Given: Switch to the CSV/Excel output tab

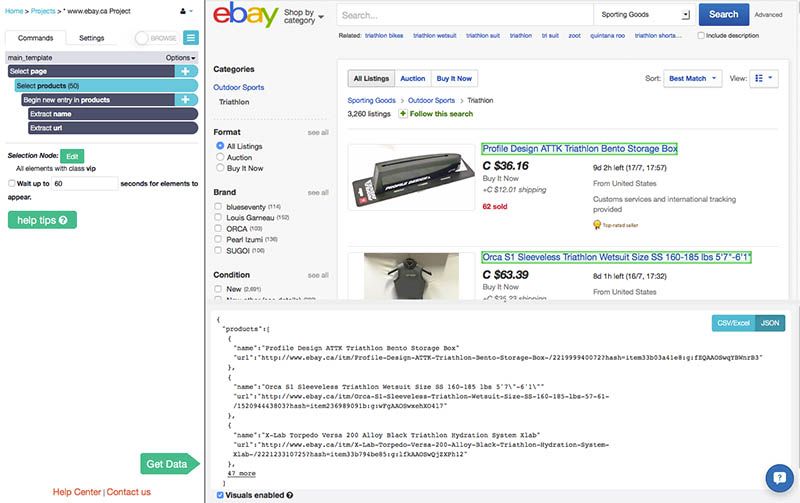Looking at the screenshot, I should tap(733, 323).
